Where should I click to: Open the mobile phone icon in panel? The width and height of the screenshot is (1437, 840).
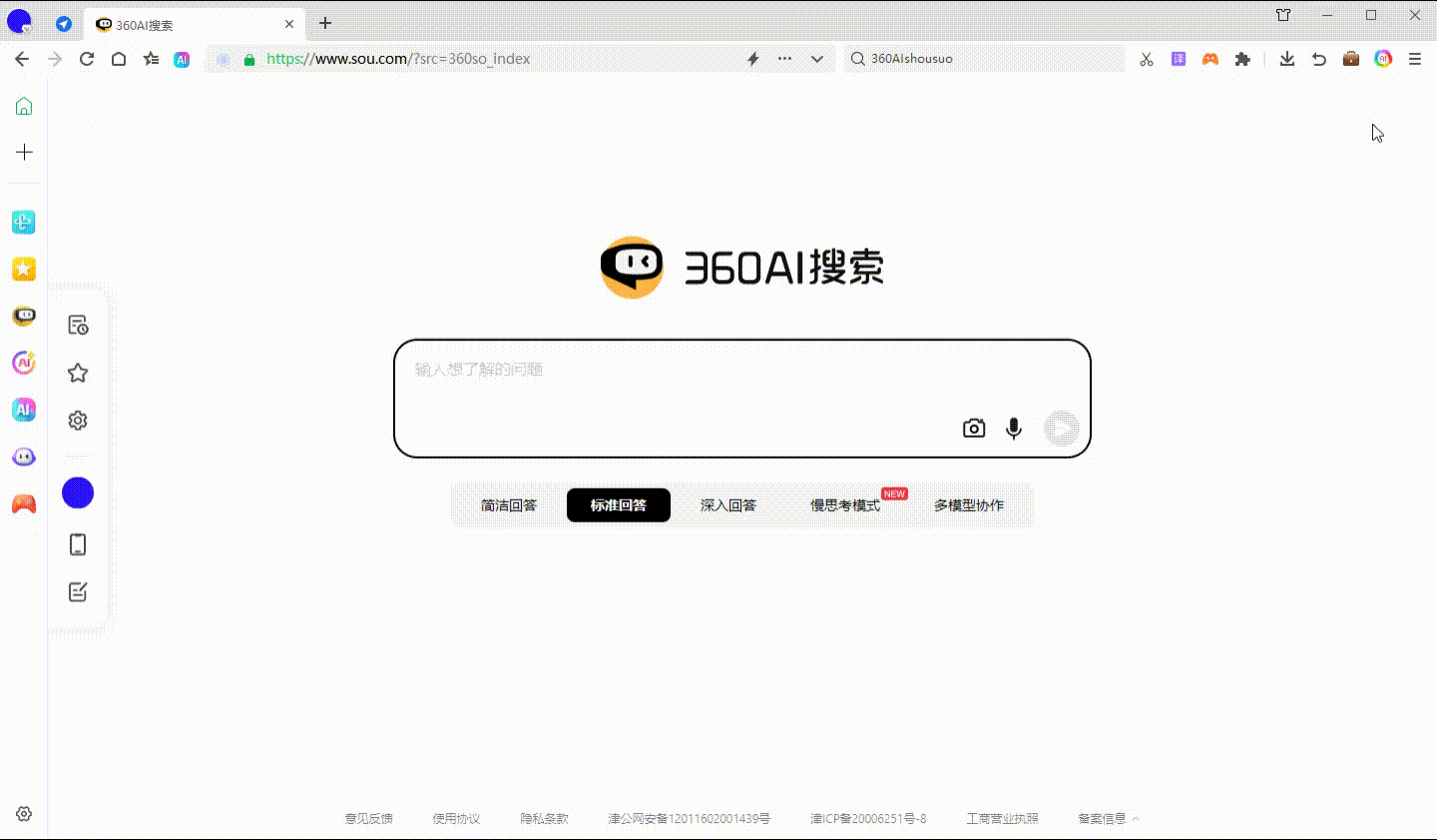tap(78, 545)
